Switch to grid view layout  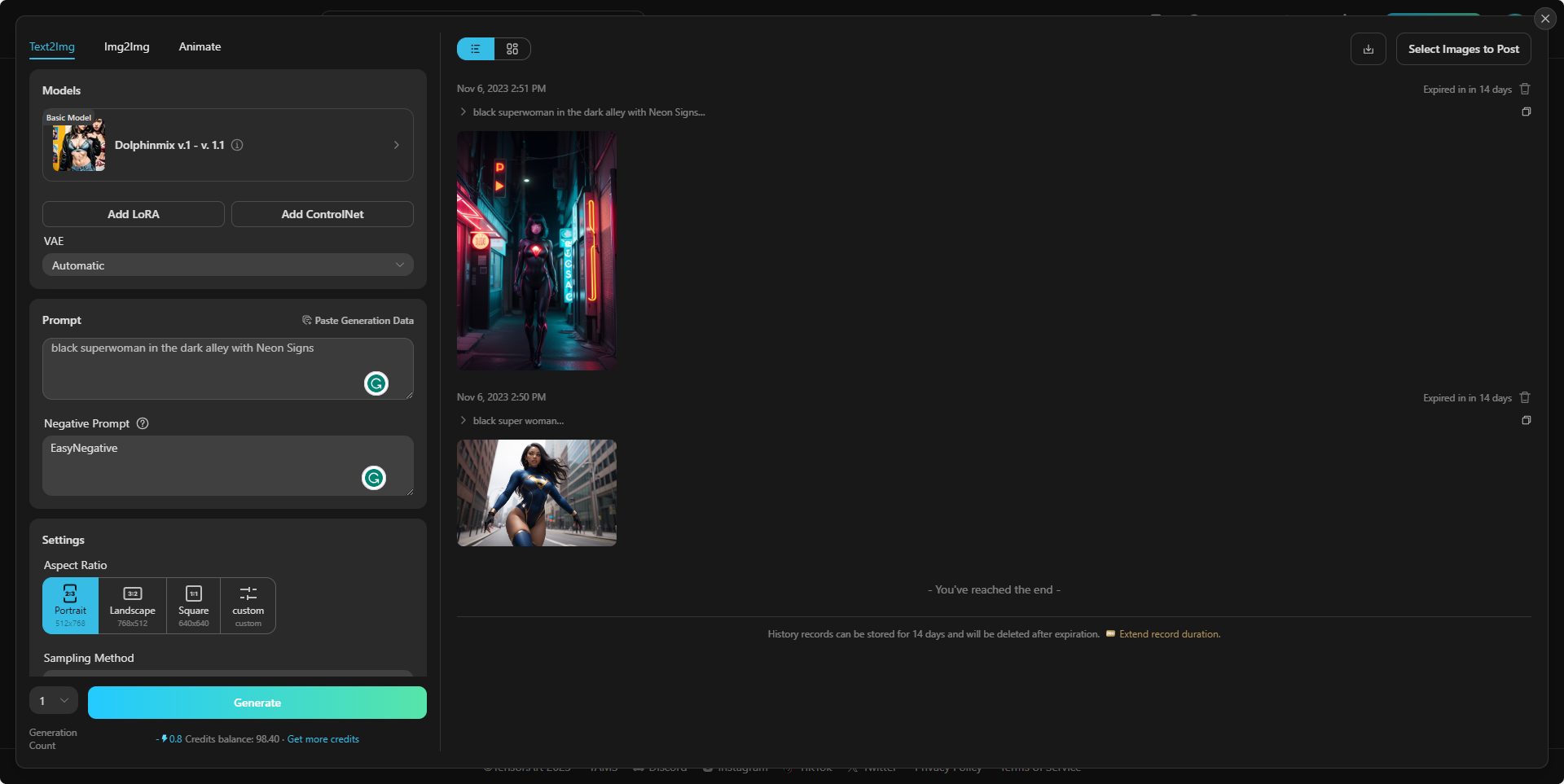[x=512, y=49]
